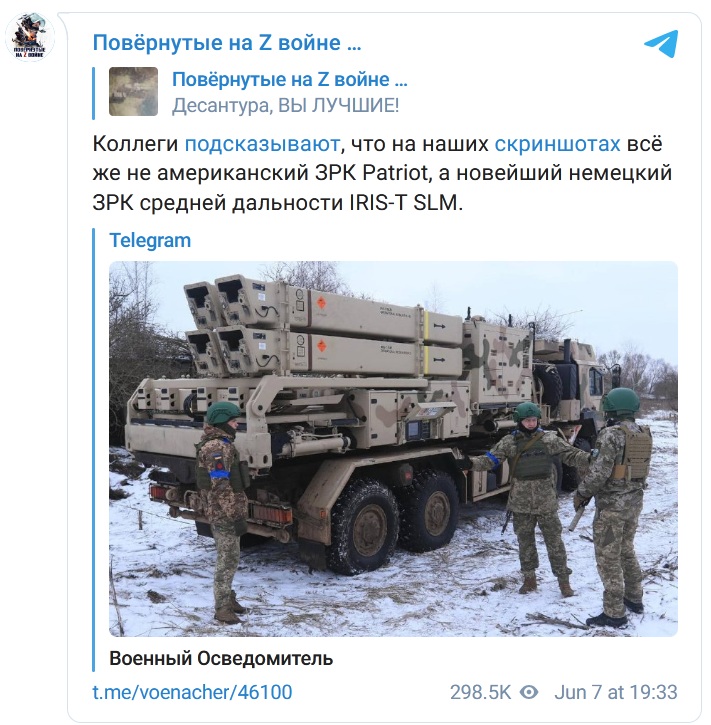
Task: Open the quoted reply channel name
Action: point(290,80)
